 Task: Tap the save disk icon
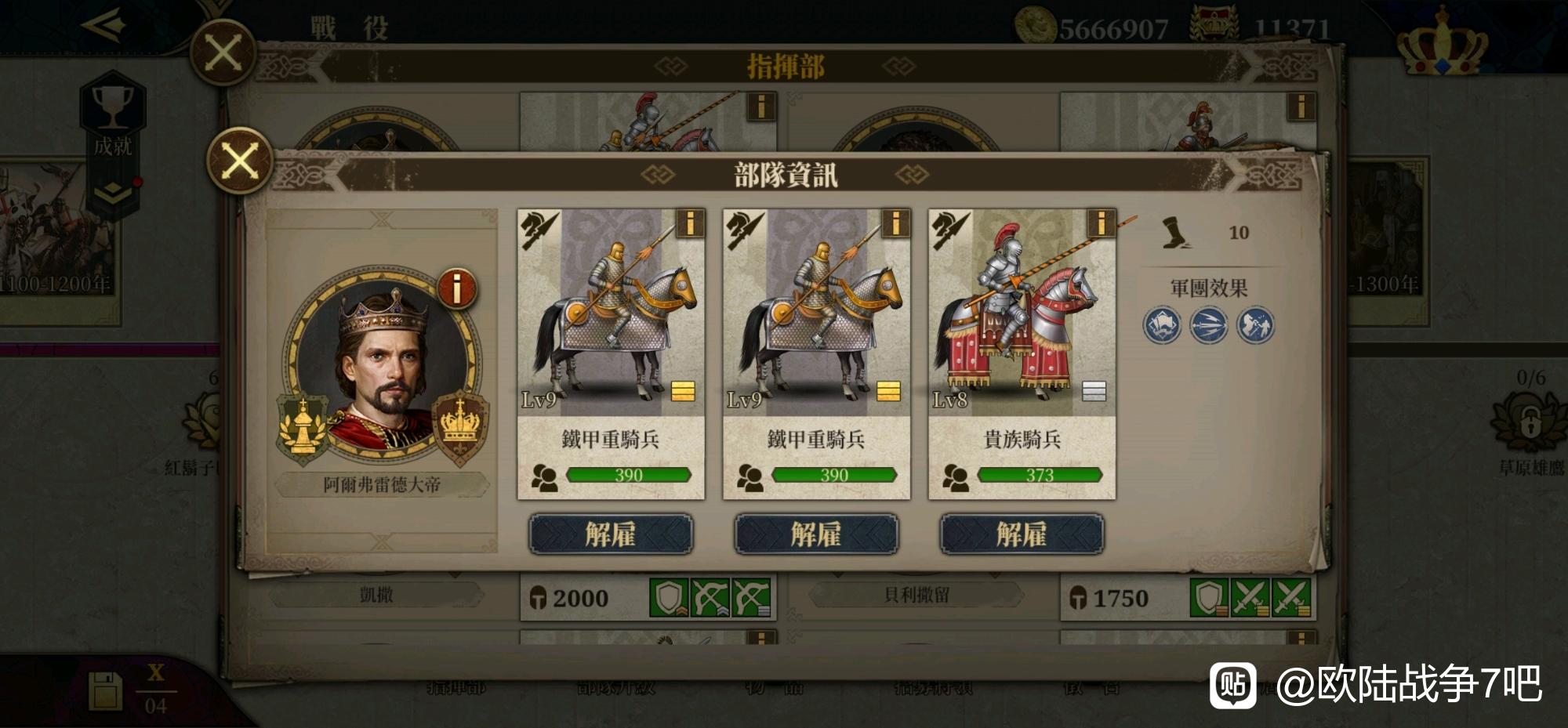[105, 690]
